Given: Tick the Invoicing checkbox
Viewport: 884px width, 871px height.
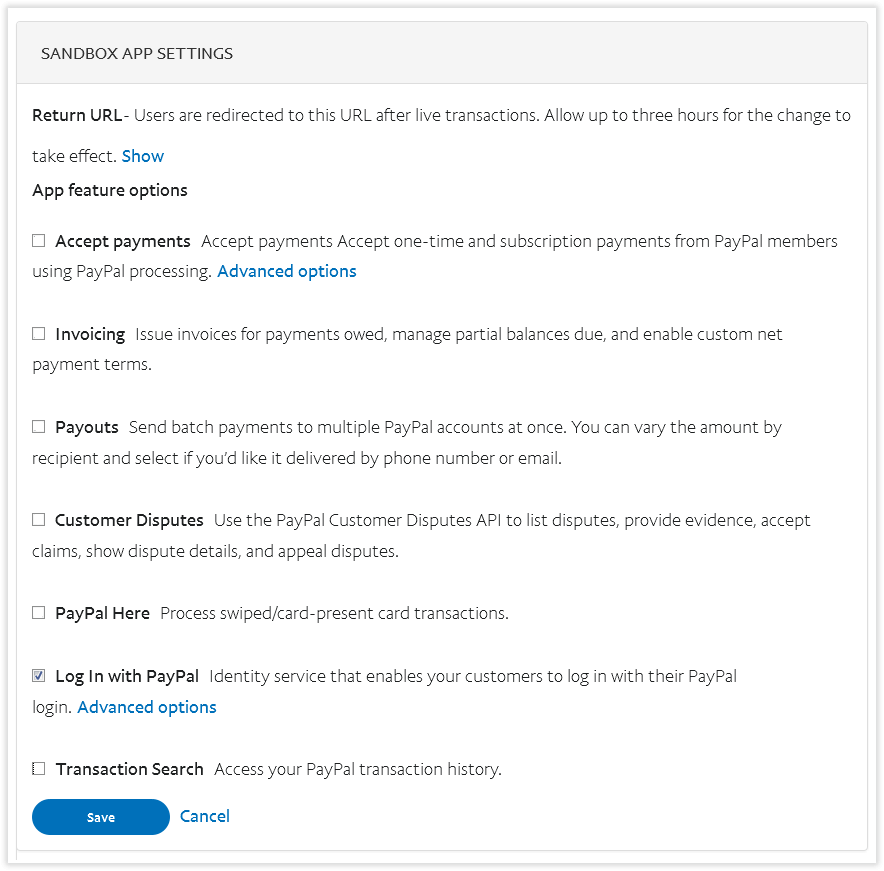Looking at the screenshot, I should click(x=38, y=334).
